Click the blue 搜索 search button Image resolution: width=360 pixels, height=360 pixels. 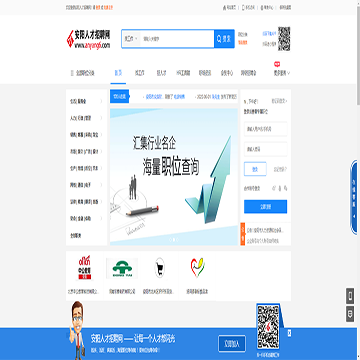pos(224,39)
